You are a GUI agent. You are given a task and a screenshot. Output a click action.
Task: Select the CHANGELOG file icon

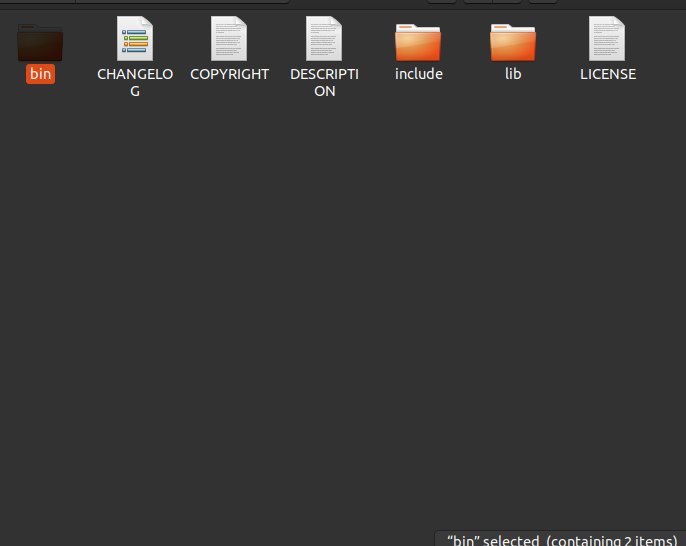pos(135,38)
